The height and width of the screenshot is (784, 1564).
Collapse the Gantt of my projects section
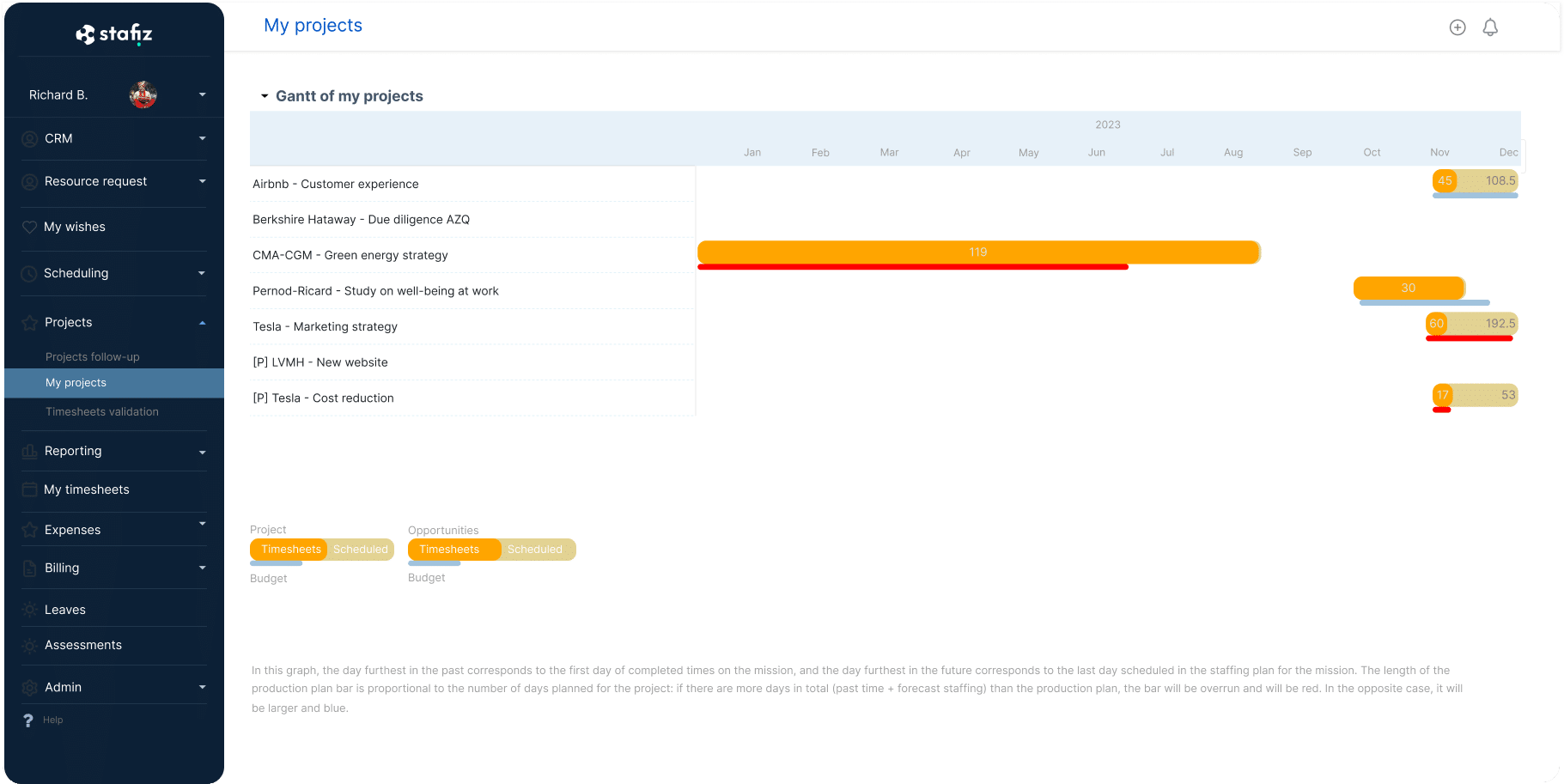(x=265, y=96)
